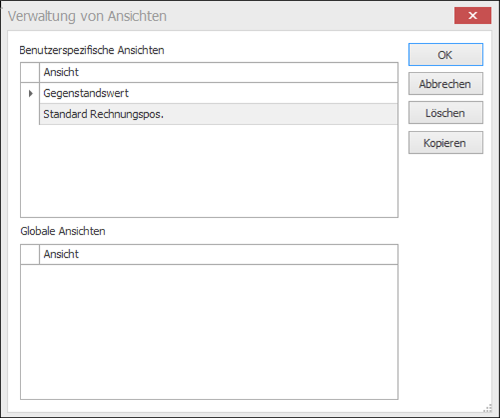
Task: Click the row indicator arrow beside Gegenstandswert
Action: 30,93
